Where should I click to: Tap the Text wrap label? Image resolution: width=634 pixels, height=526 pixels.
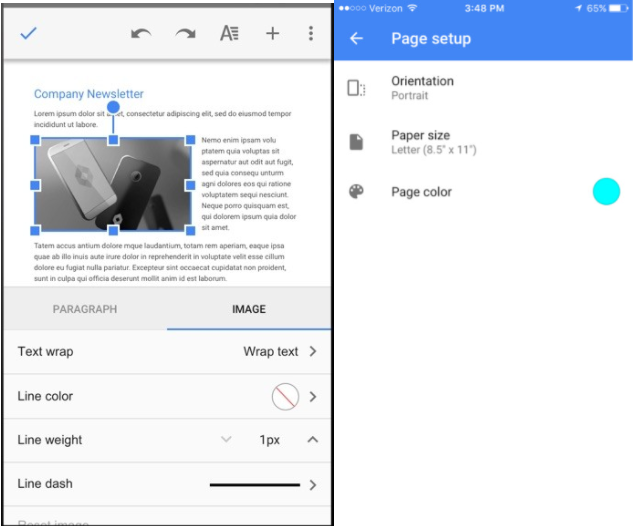click(45, 351)
